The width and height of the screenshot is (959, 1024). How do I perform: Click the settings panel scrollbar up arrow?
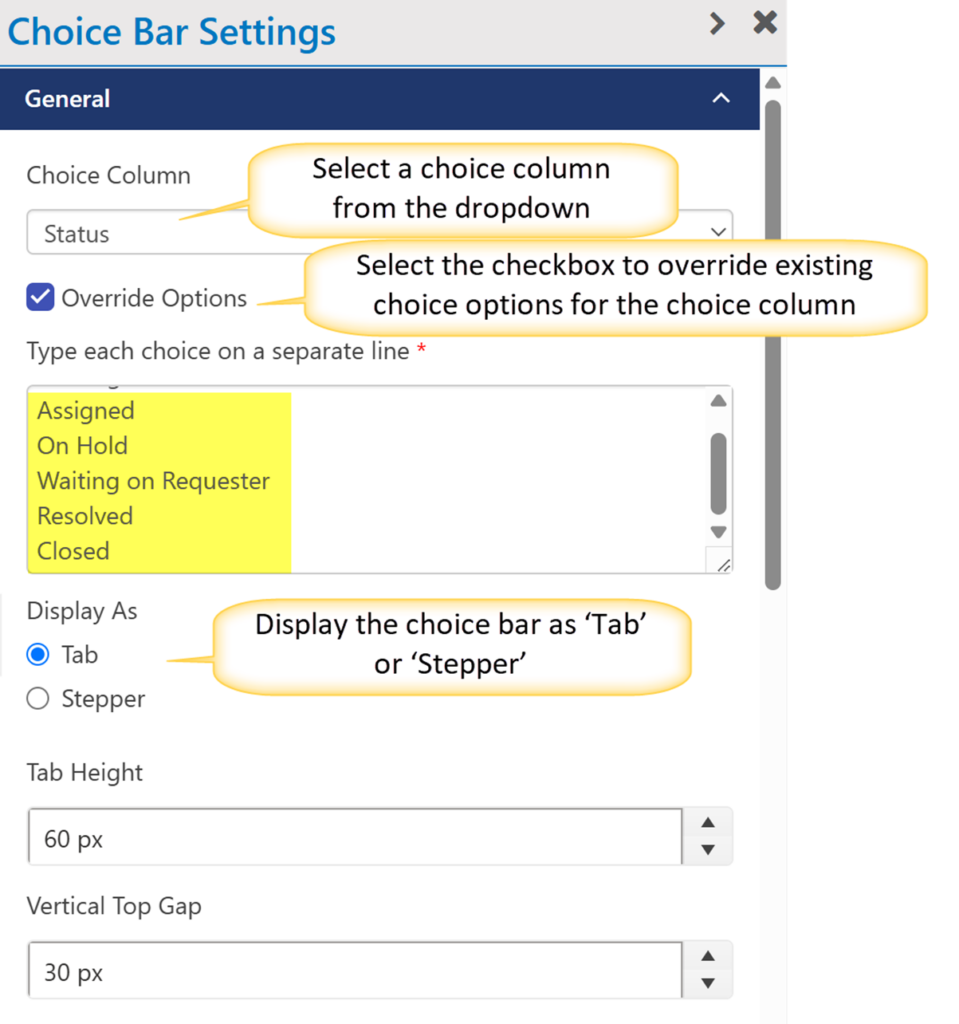772,83
